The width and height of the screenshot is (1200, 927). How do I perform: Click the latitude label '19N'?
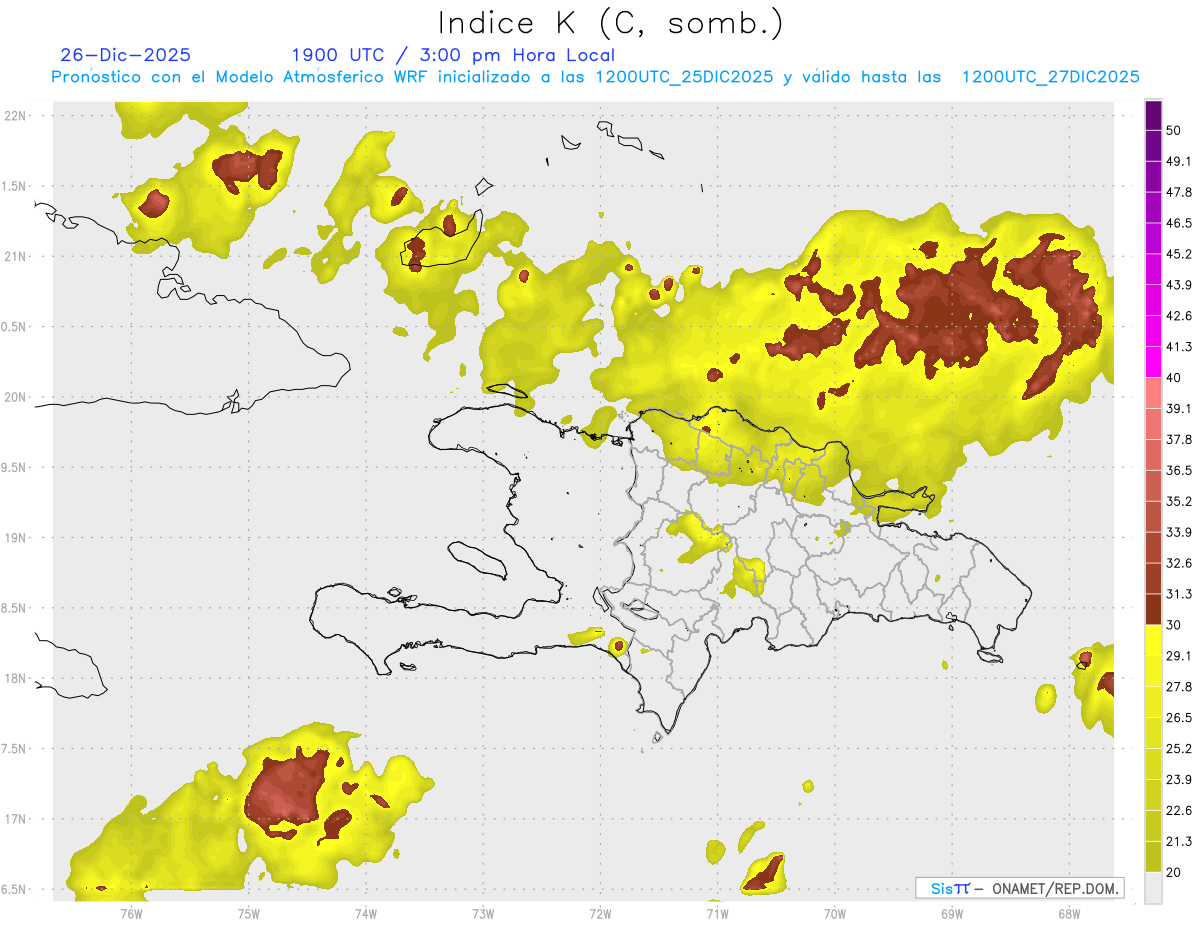click(x=15, y=538)
